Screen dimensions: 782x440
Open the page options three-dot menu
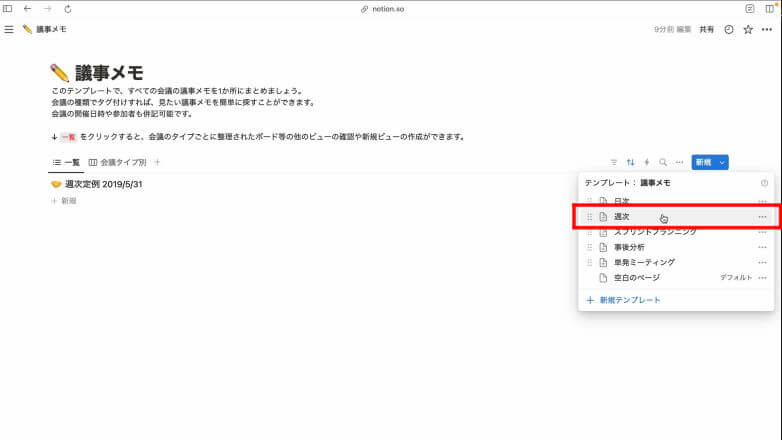click(767, 29)
